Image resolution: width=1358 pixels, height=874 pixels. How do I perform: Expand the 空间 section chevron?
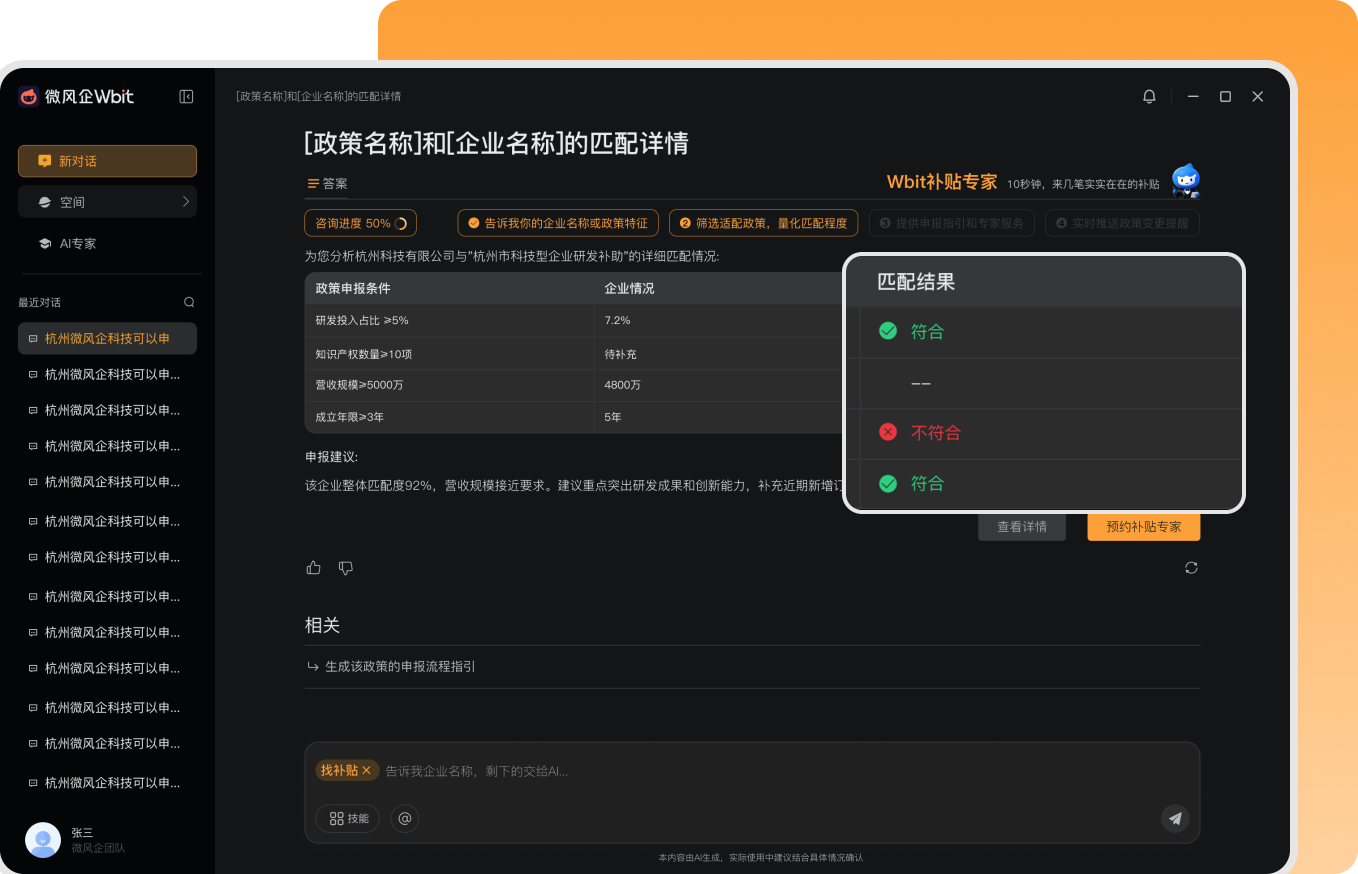(x=186, y=202)
